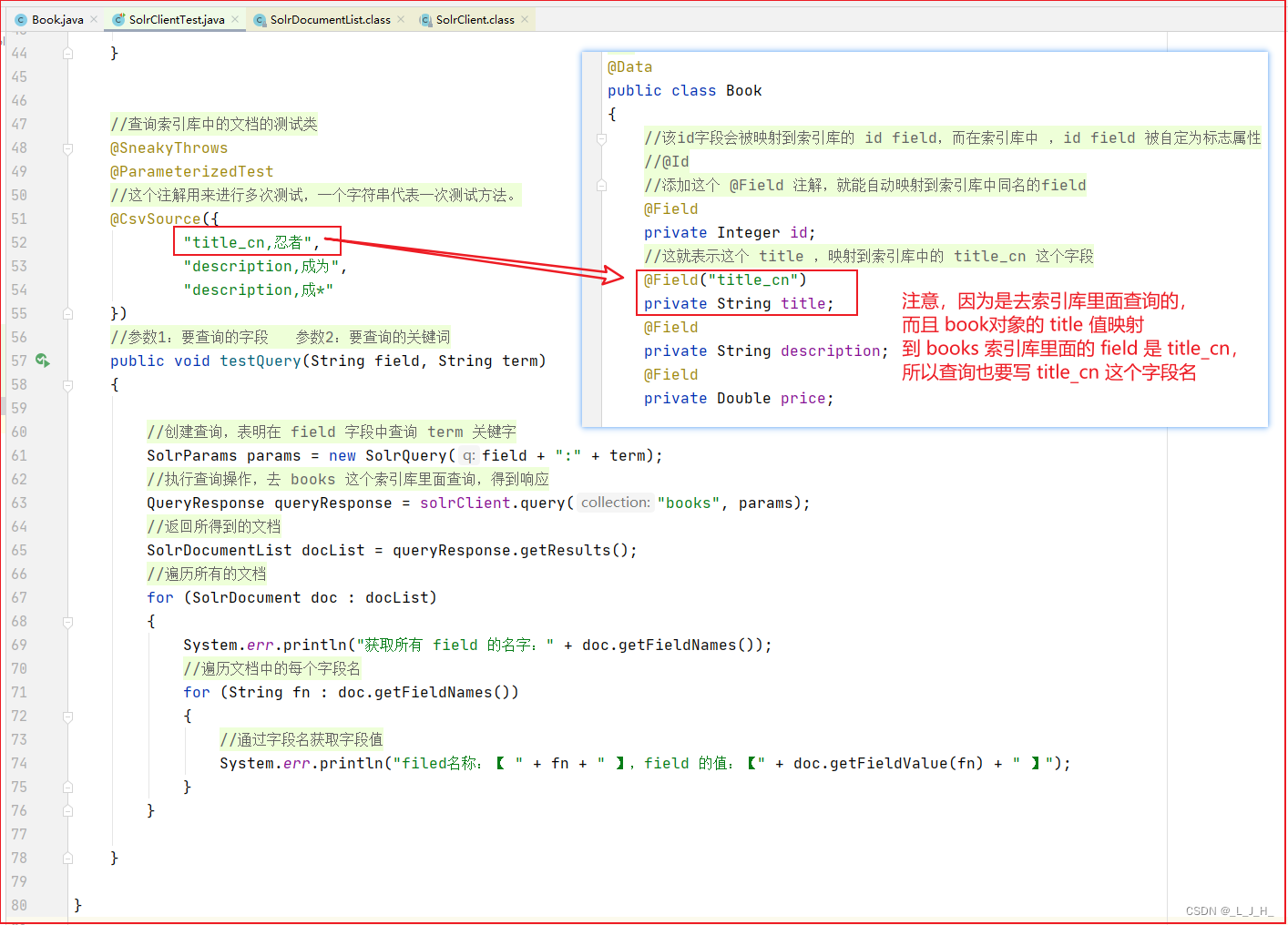Click the "description,成为" string

point(261,266)
